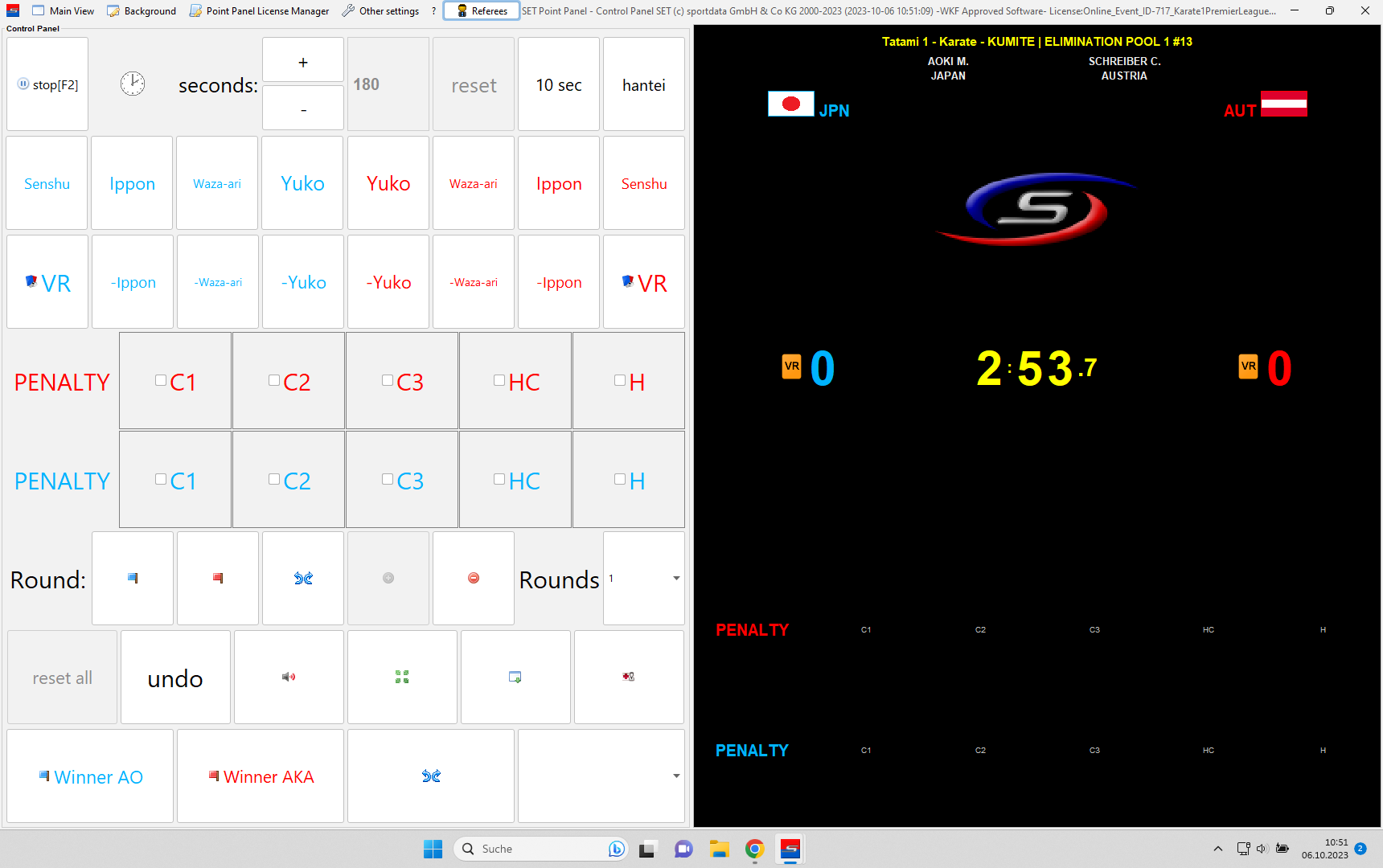Click stop[F2] timer button

click(47, 84)
